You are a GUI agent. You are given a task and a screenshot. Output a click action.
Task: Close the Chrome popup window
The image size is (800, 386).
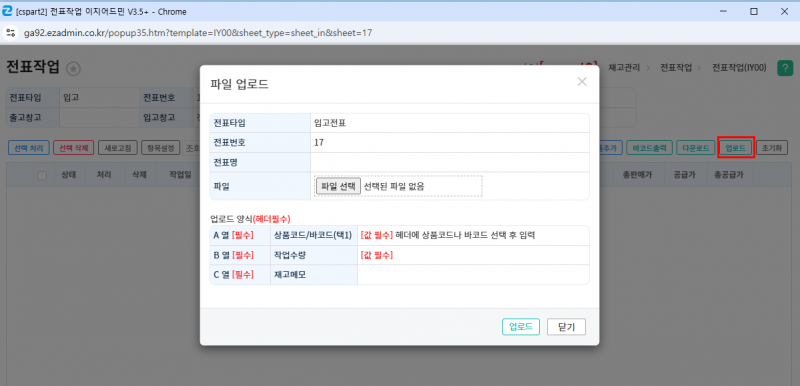pos(784,11)
